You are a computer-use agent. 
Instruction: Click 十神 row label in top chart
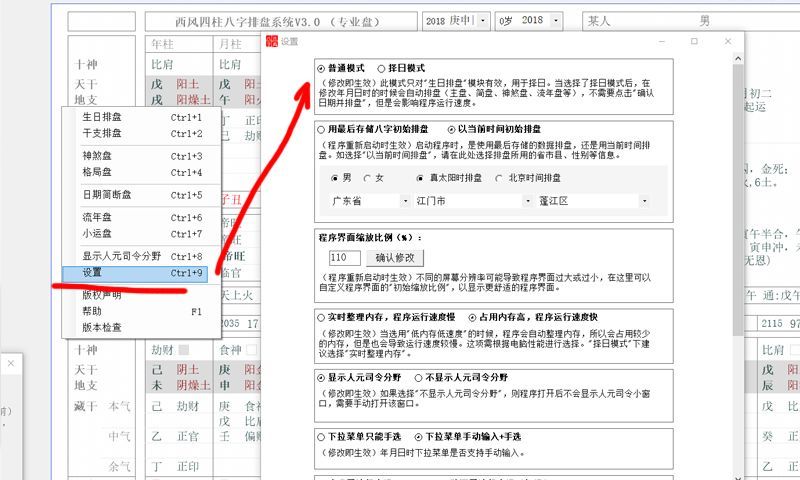[86, 65]
